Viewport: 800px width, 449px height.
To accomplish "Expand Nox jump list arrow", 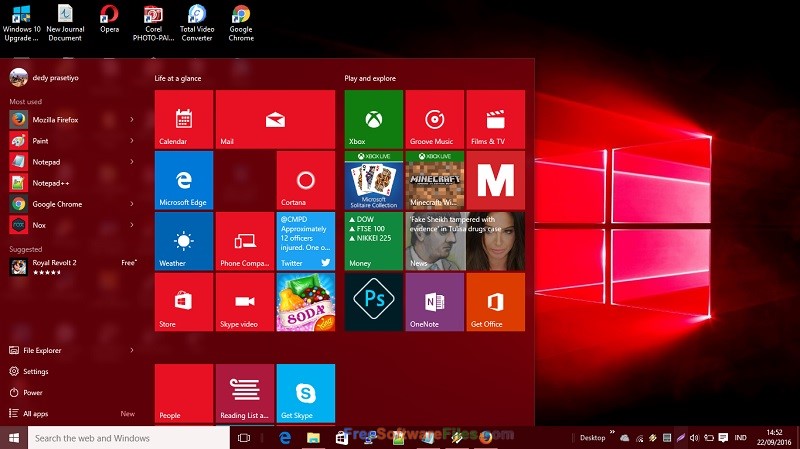I will pyautogui.click(x=132, y=224).
